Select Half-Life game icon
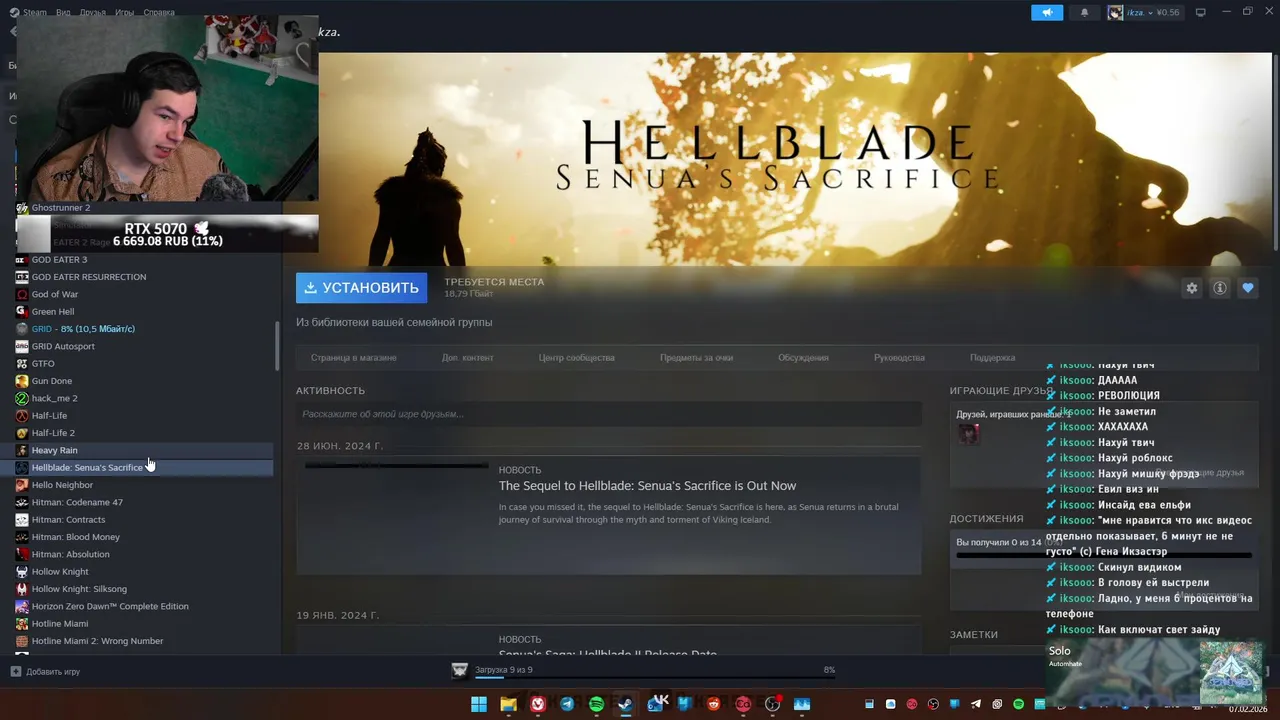The width and height of the screenshot is (1280, 720). (x=22, y=416)
